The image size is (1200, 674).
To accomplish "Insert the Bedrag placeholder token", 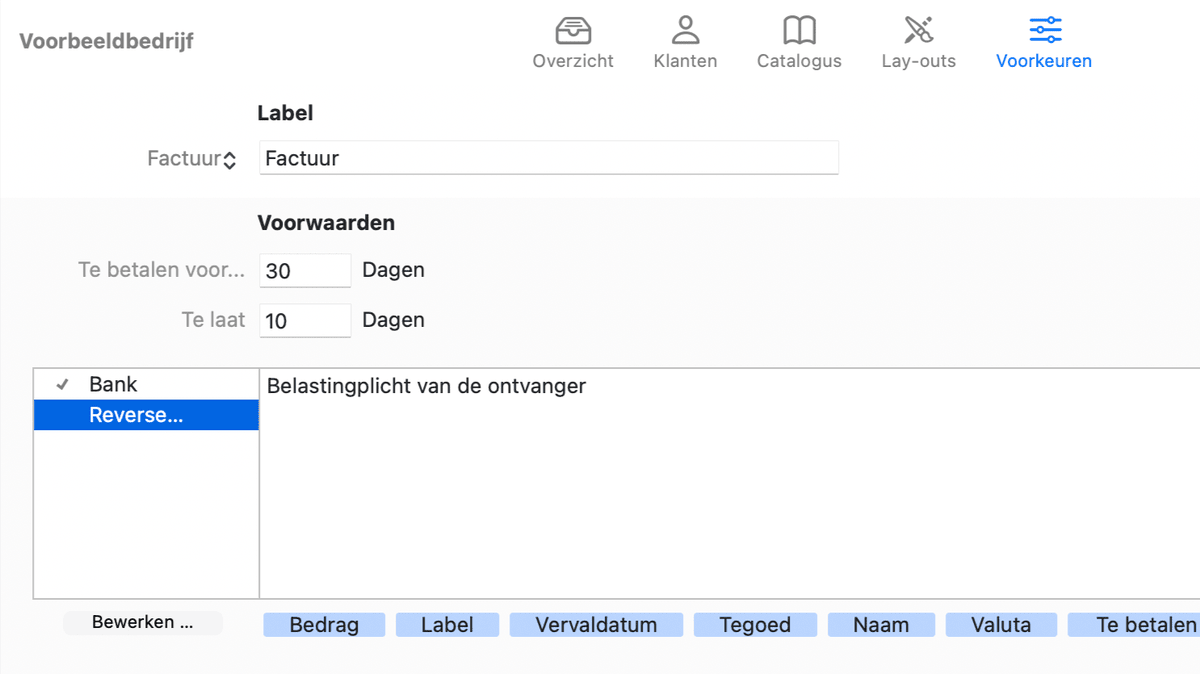I will click(323, 625).
